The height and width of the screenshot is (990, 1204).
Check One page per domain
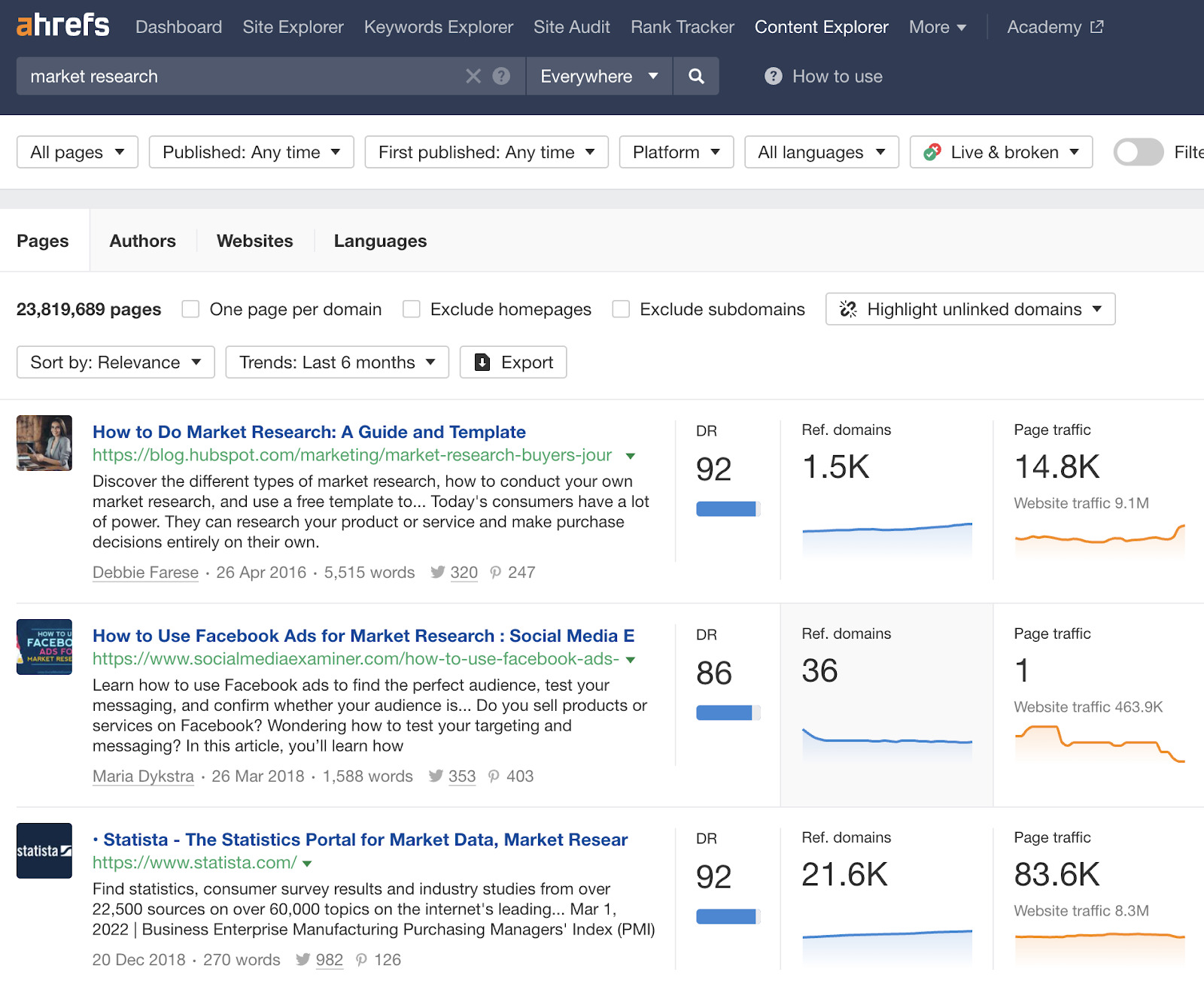(x=190, y=309)
